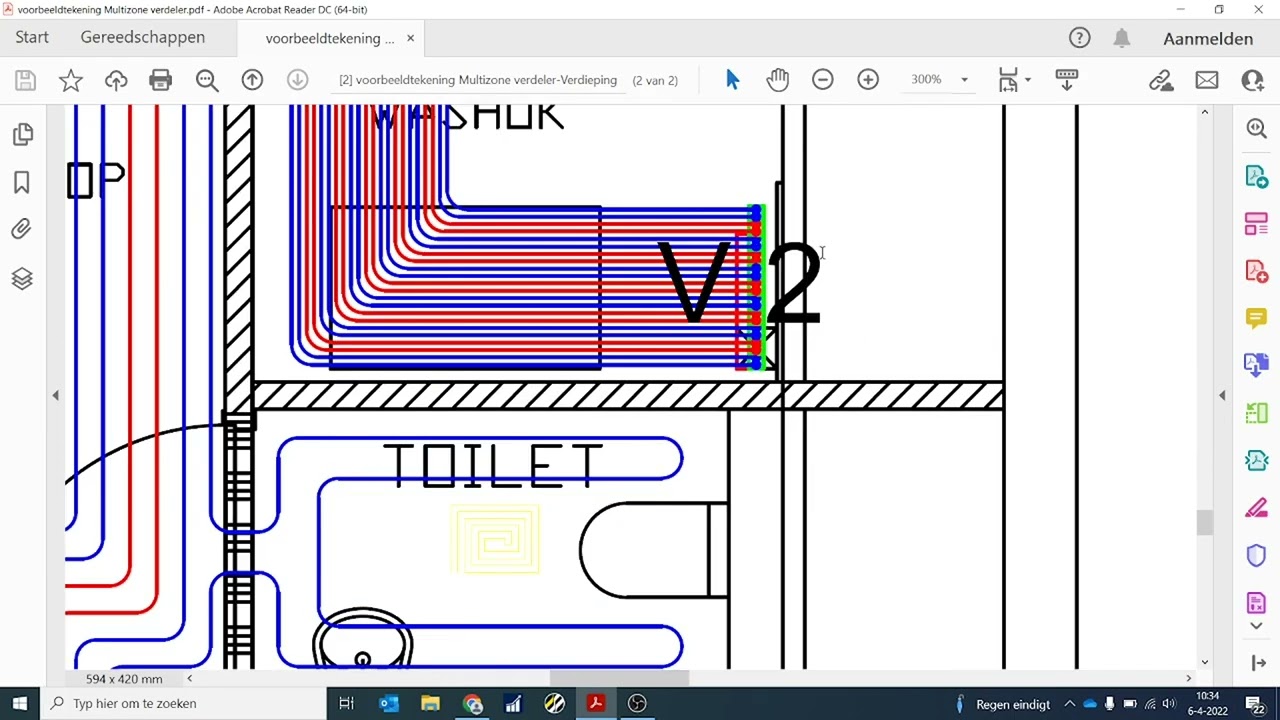Open the help question mark menu
The width and height of the screenshot is (1280, 720).
pos(1079,38)
